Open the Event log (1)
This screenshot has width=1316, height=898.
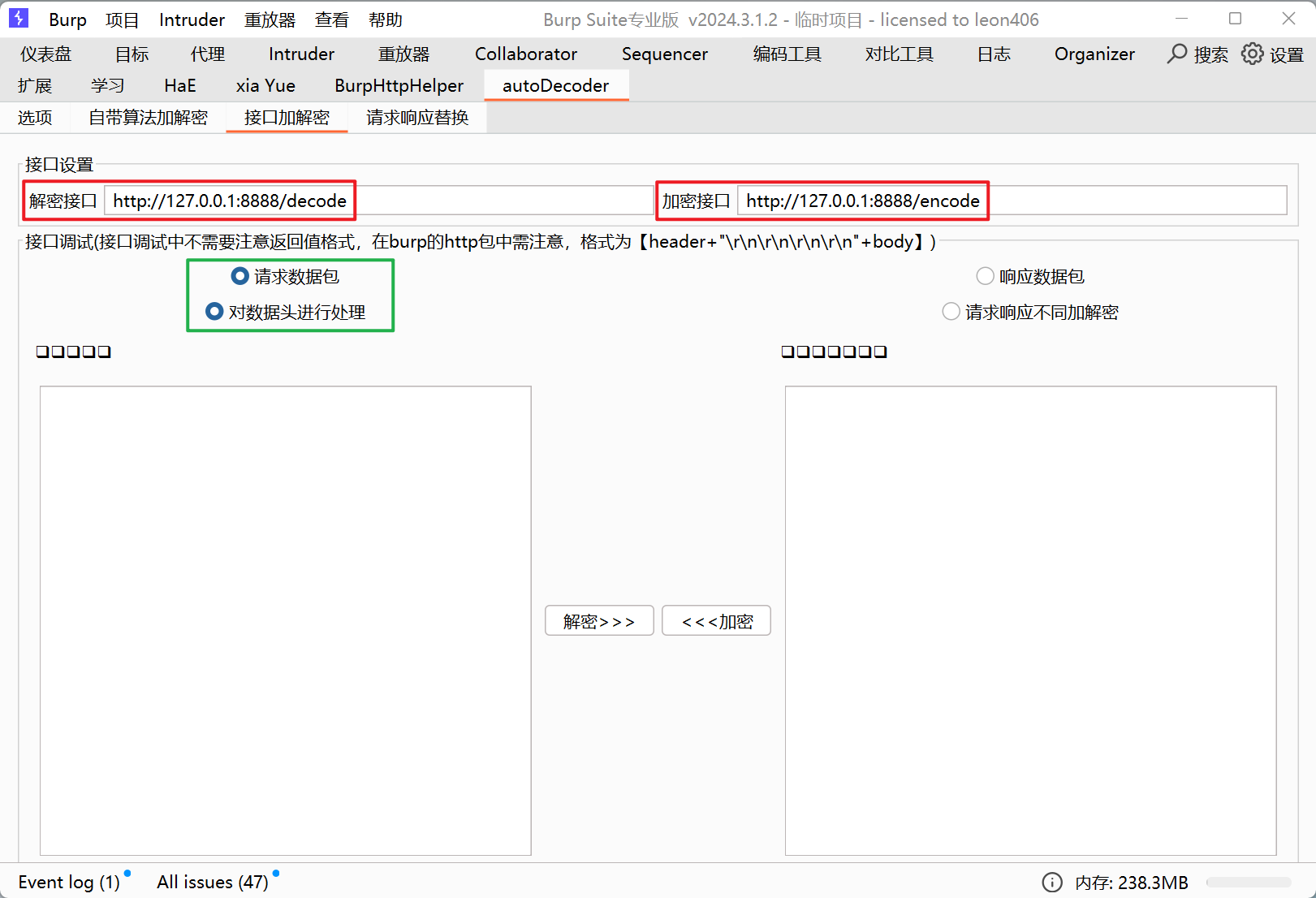(70, 883)
